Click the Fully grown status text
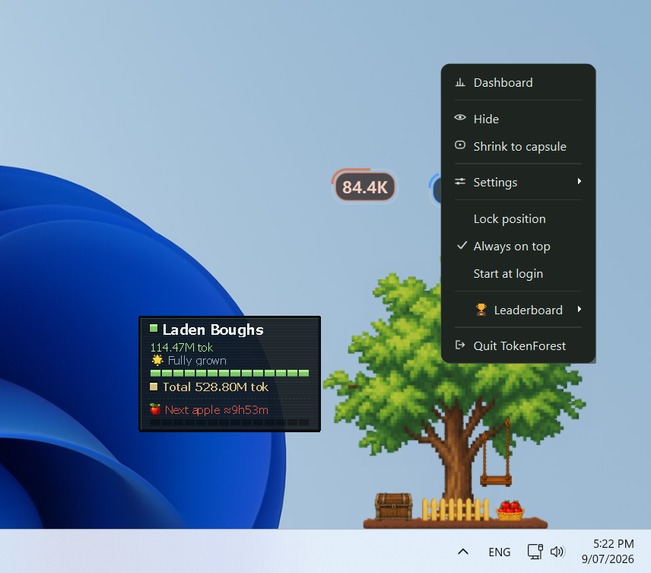Screen dimensions: 651x573 (197, 360)
